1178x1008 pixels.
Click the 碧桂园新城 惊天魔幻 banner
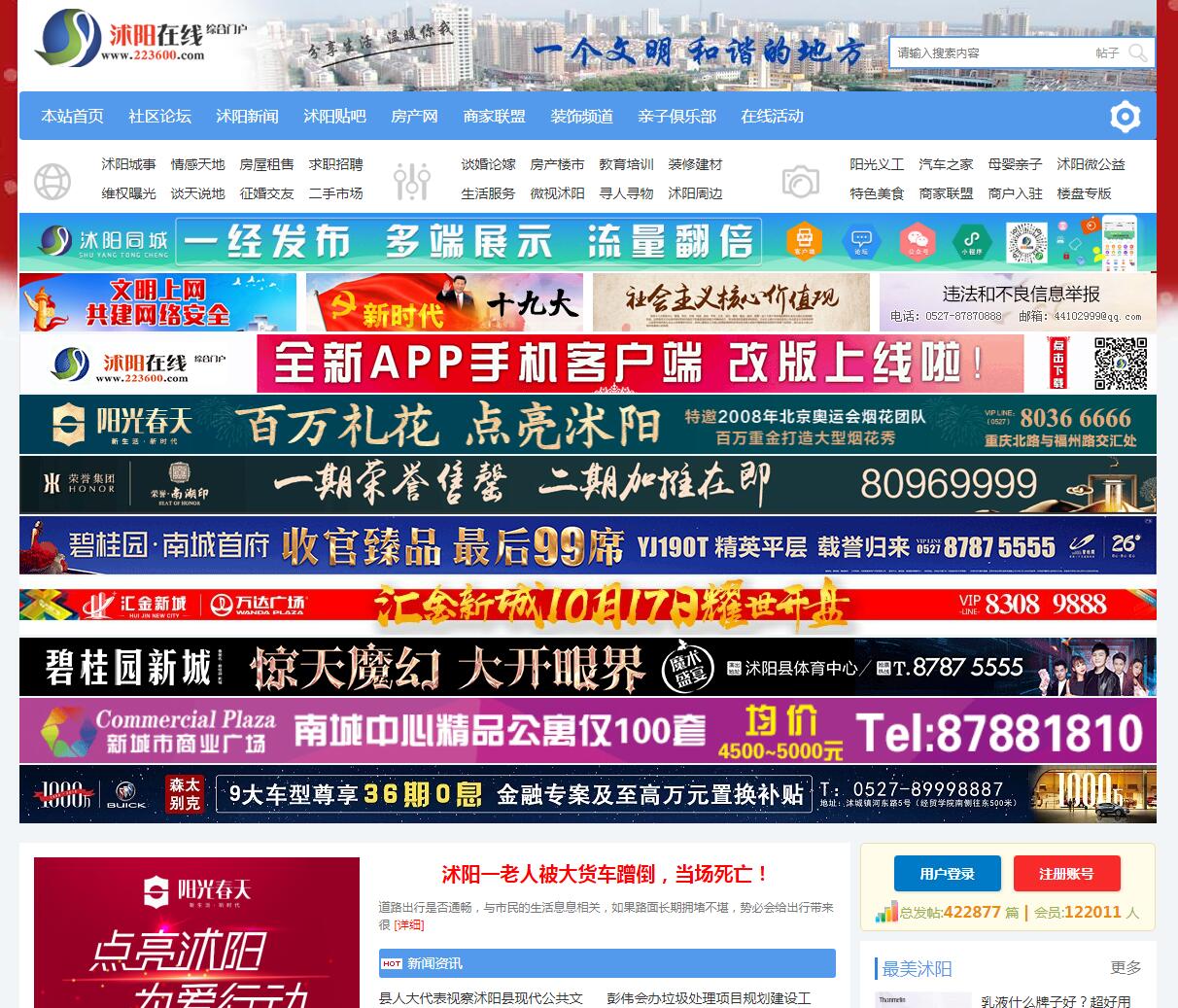[588, 667]
